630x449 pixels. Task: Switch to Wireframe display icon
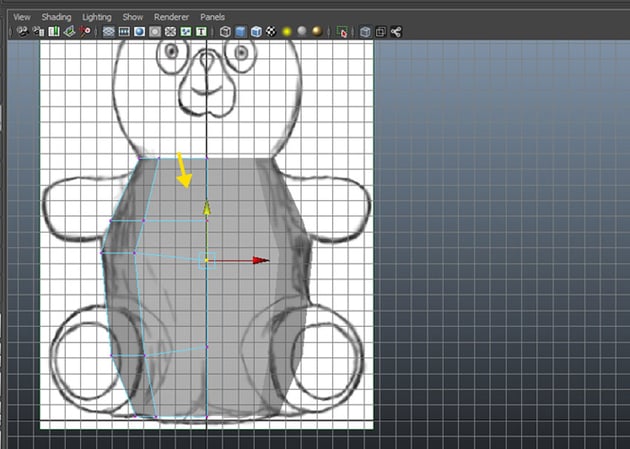click(225, 31)
